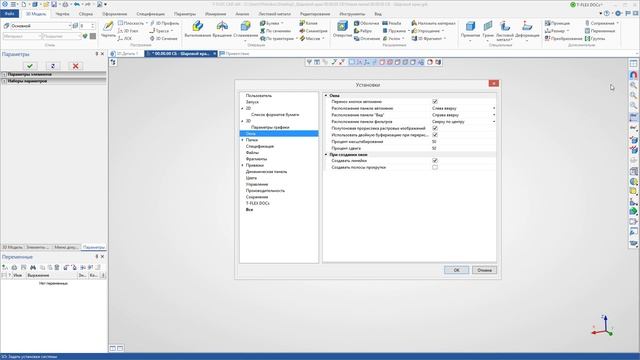Collapse the Окна settings group
This screenshot has height=360, width=640.
click(x=326, y=96)
